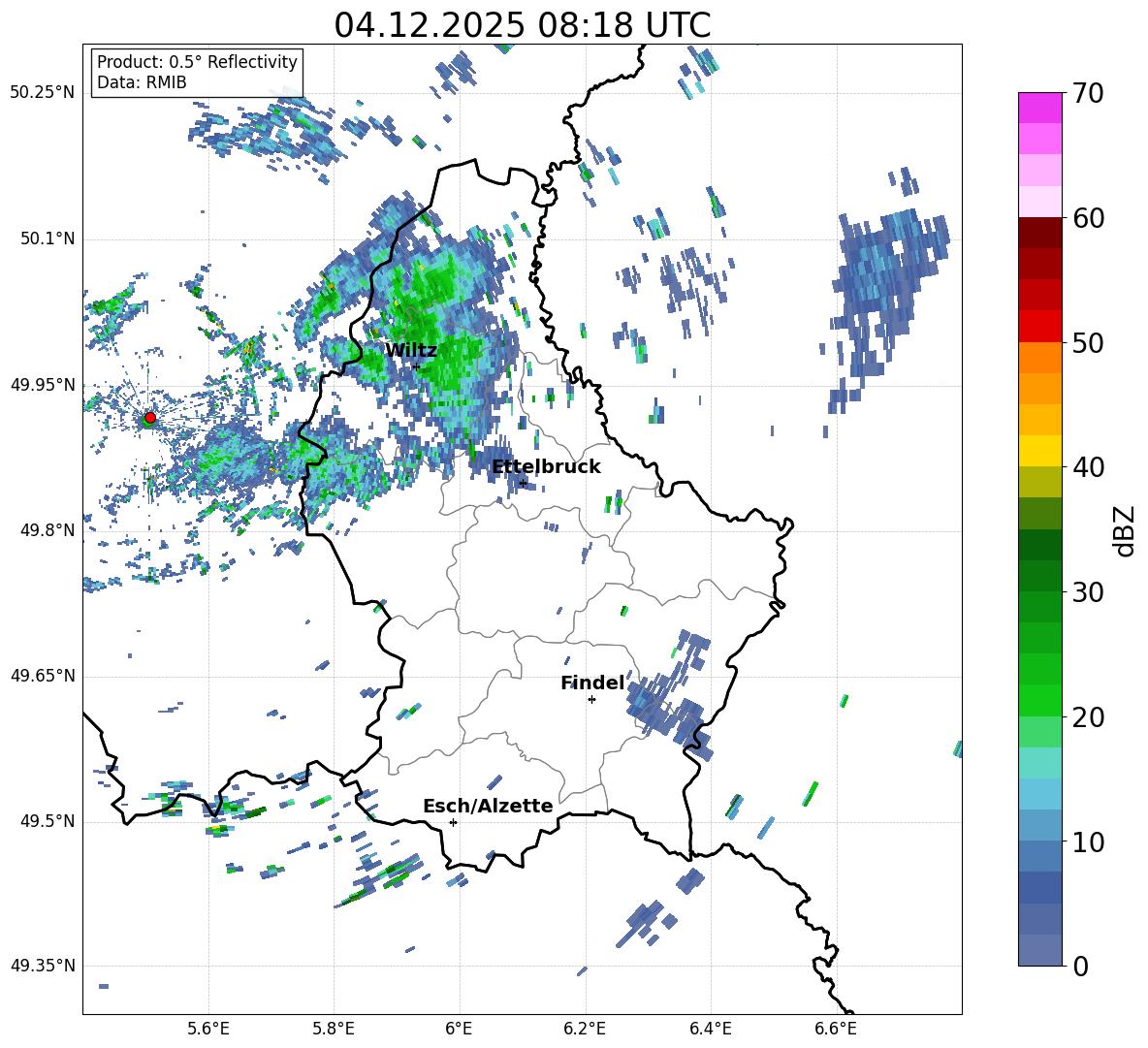1148x1048 pixels.
Task: Click the Ettelbruck station cross marker
Action: [523, 483]
